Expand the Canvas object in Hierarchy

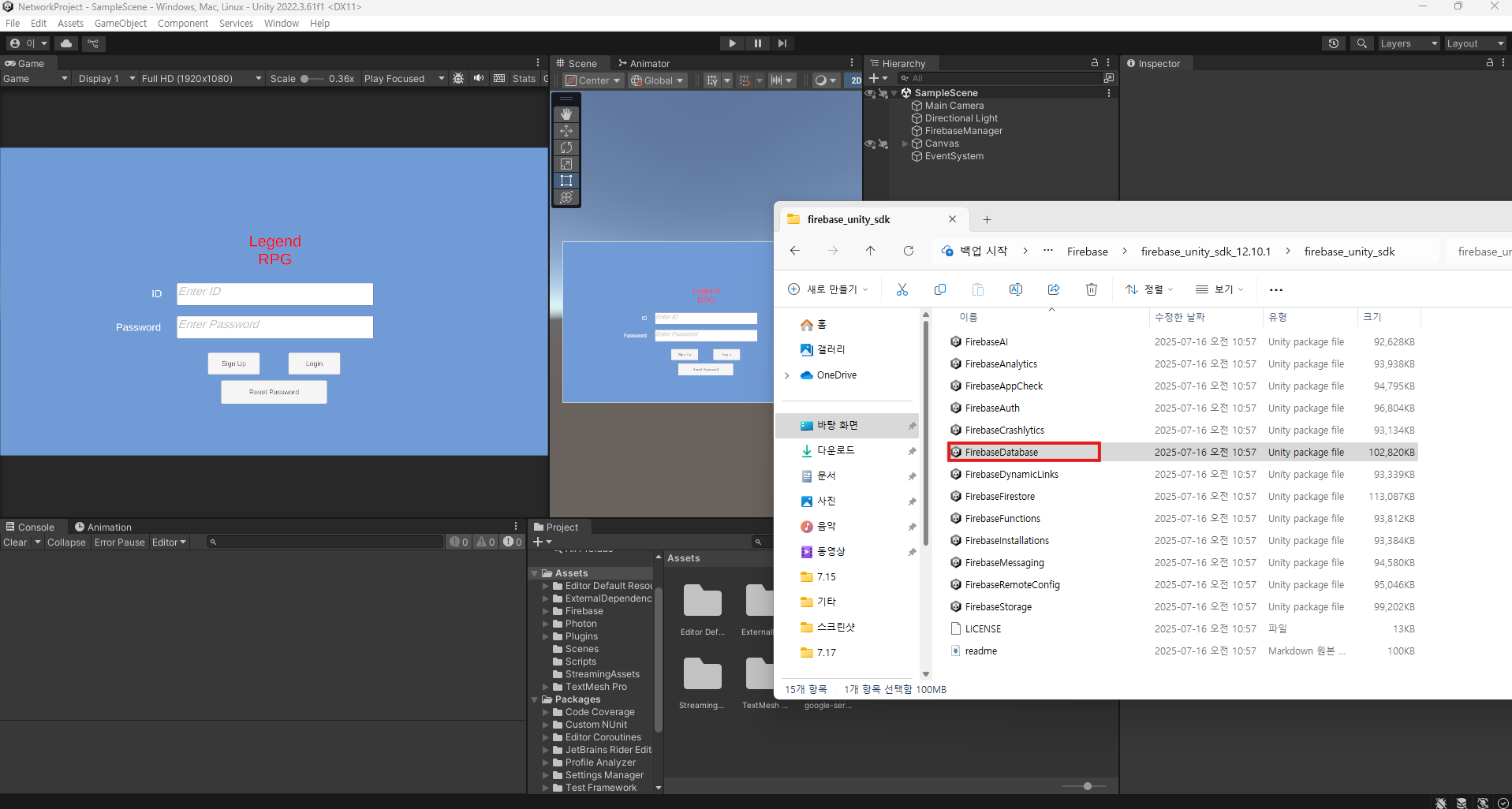[905, 144]
